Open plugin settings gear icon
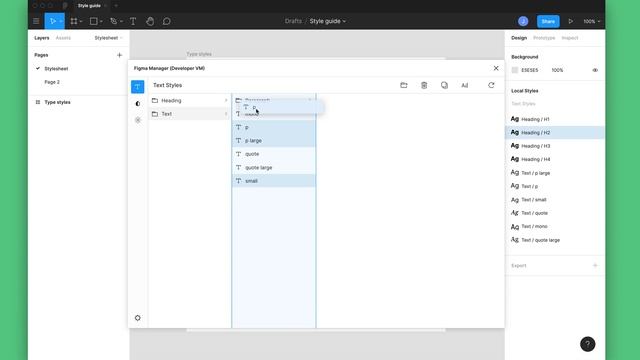Viewport: 640px width, 360px height. tap(138, 318)
